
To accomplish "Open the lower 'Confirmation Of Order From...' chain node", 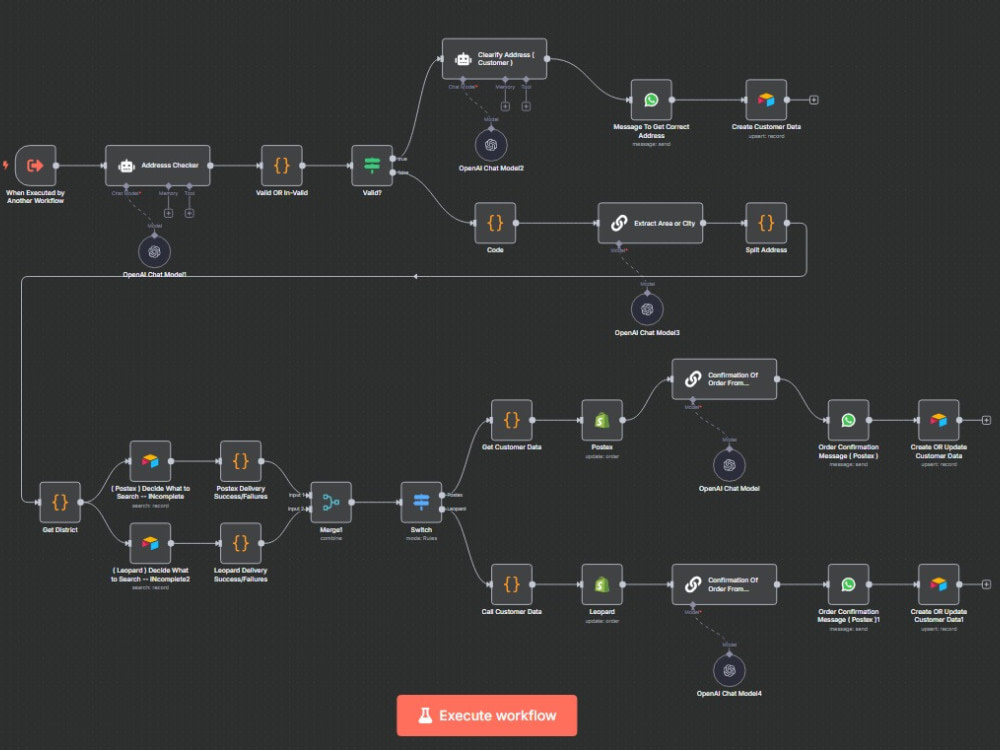I will click(724, 584).
